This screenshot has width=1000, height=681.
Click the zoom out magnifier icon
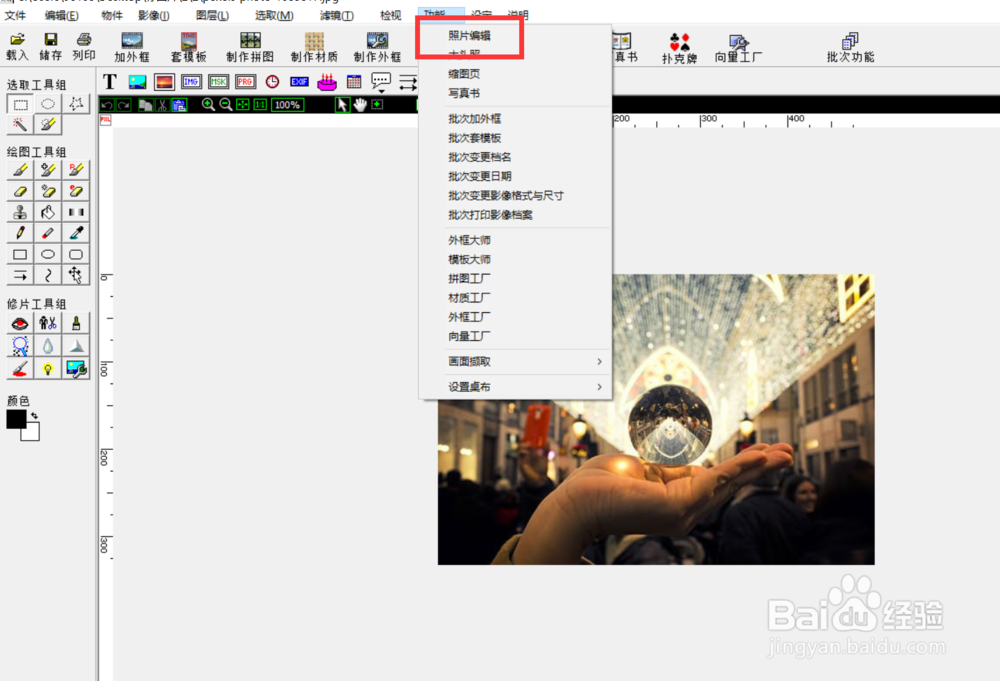225,105
